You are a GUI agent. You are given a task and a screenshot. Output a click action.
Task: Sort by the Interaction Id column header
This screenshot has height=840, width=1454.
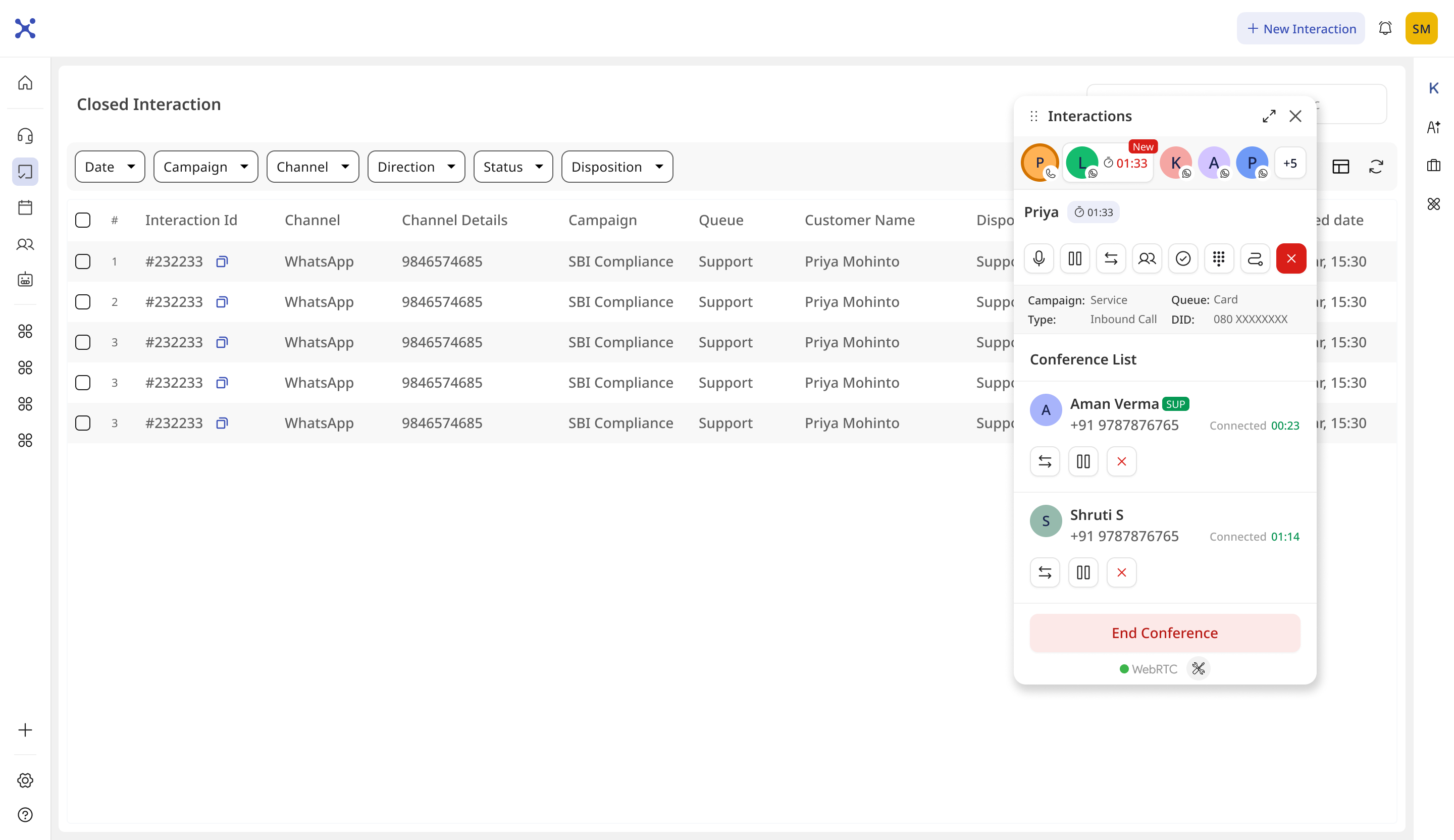191,220
